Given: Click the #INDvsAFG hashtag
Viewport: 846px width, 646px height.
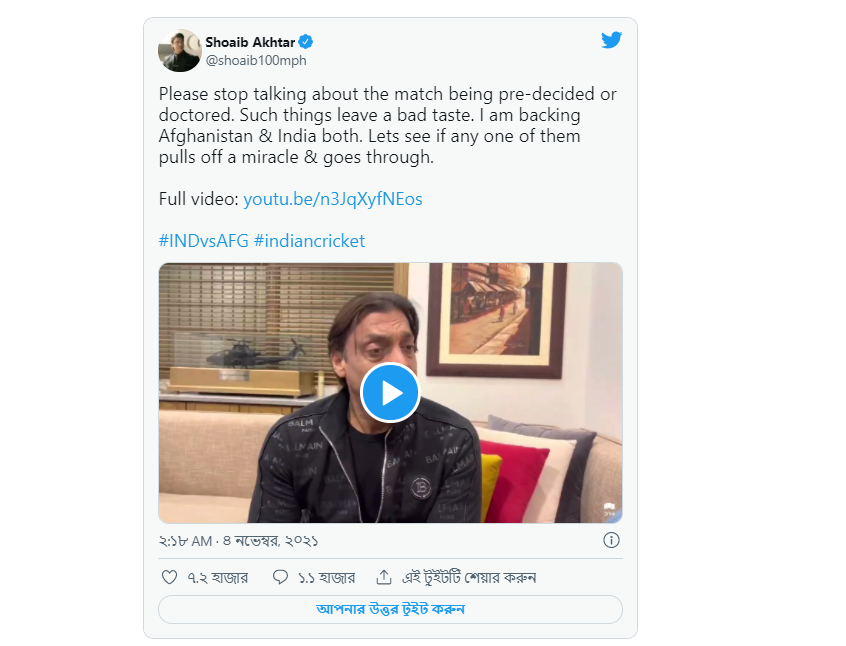Looking at the screenshot, I should point(203,241).
